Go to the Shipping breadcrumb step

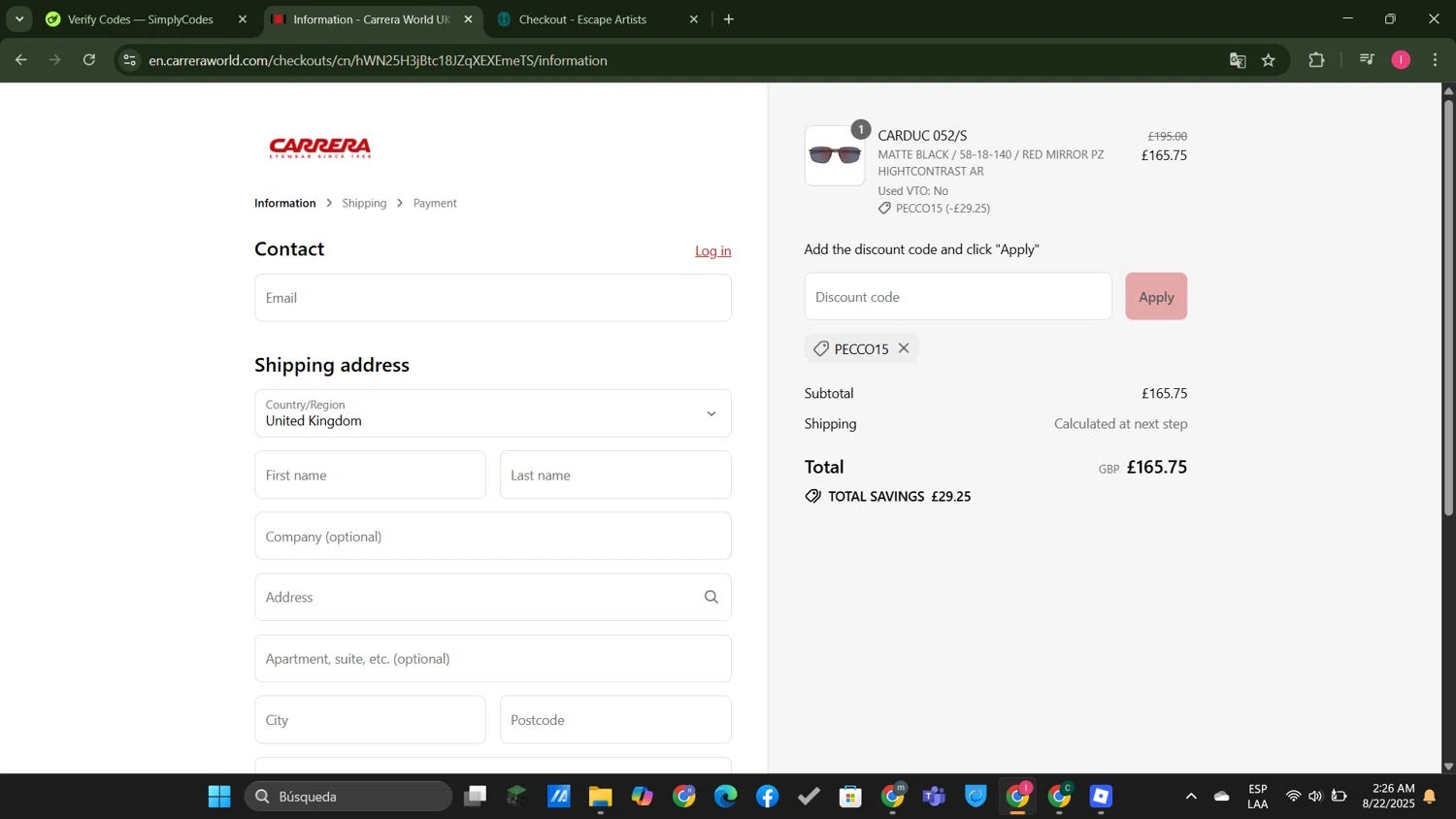tap(364, 203)
